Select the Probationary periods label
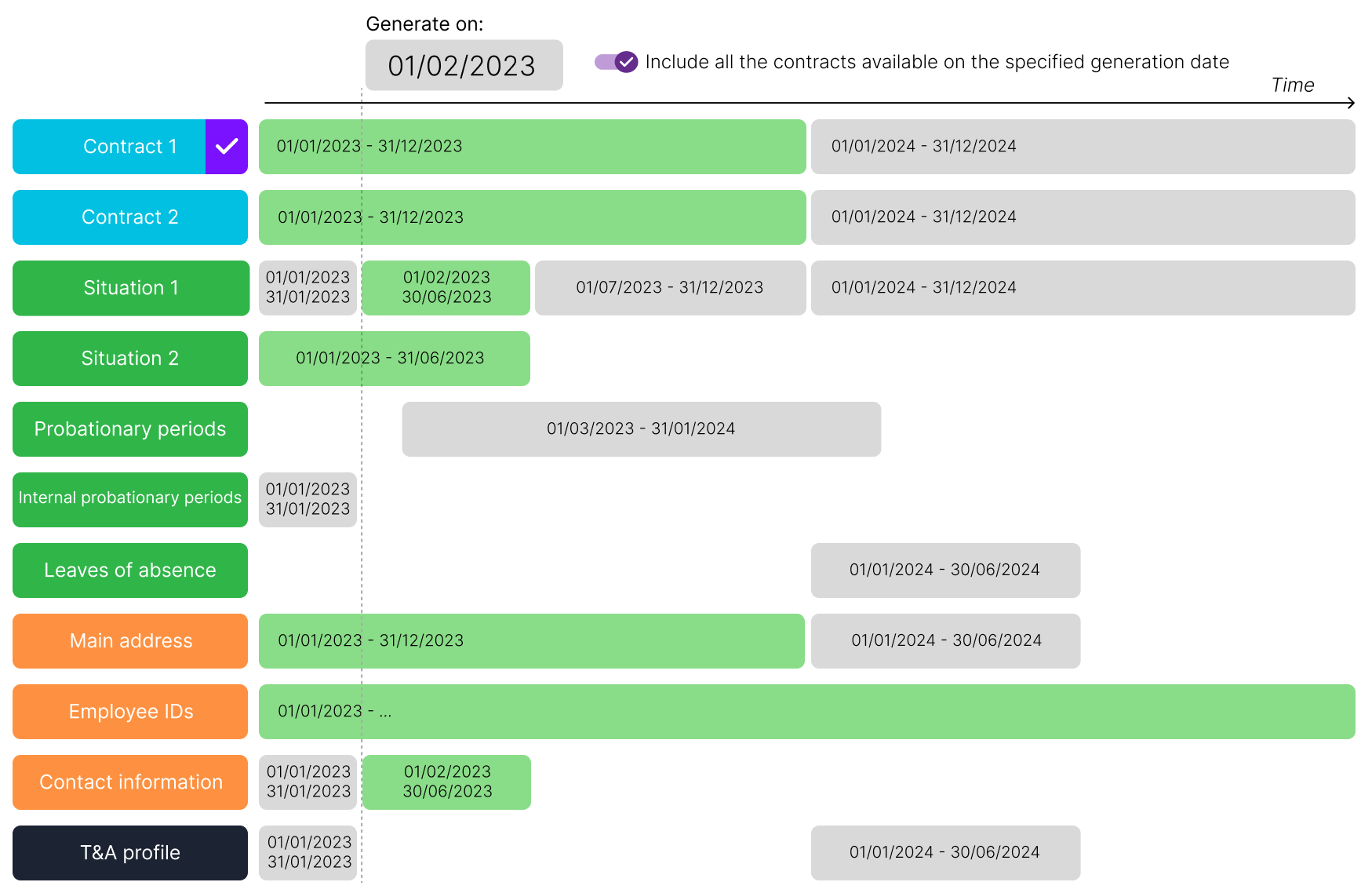The image size is (1372, 893). pyautogui.click(x=130, y=429)
